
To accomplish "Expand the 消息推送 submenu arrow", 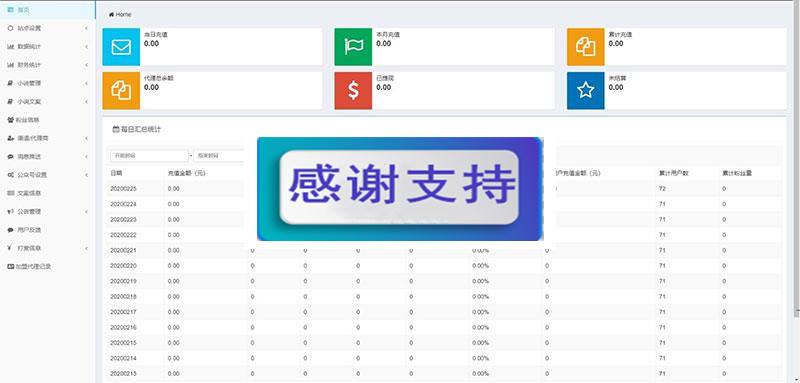I will click(86, 157).
